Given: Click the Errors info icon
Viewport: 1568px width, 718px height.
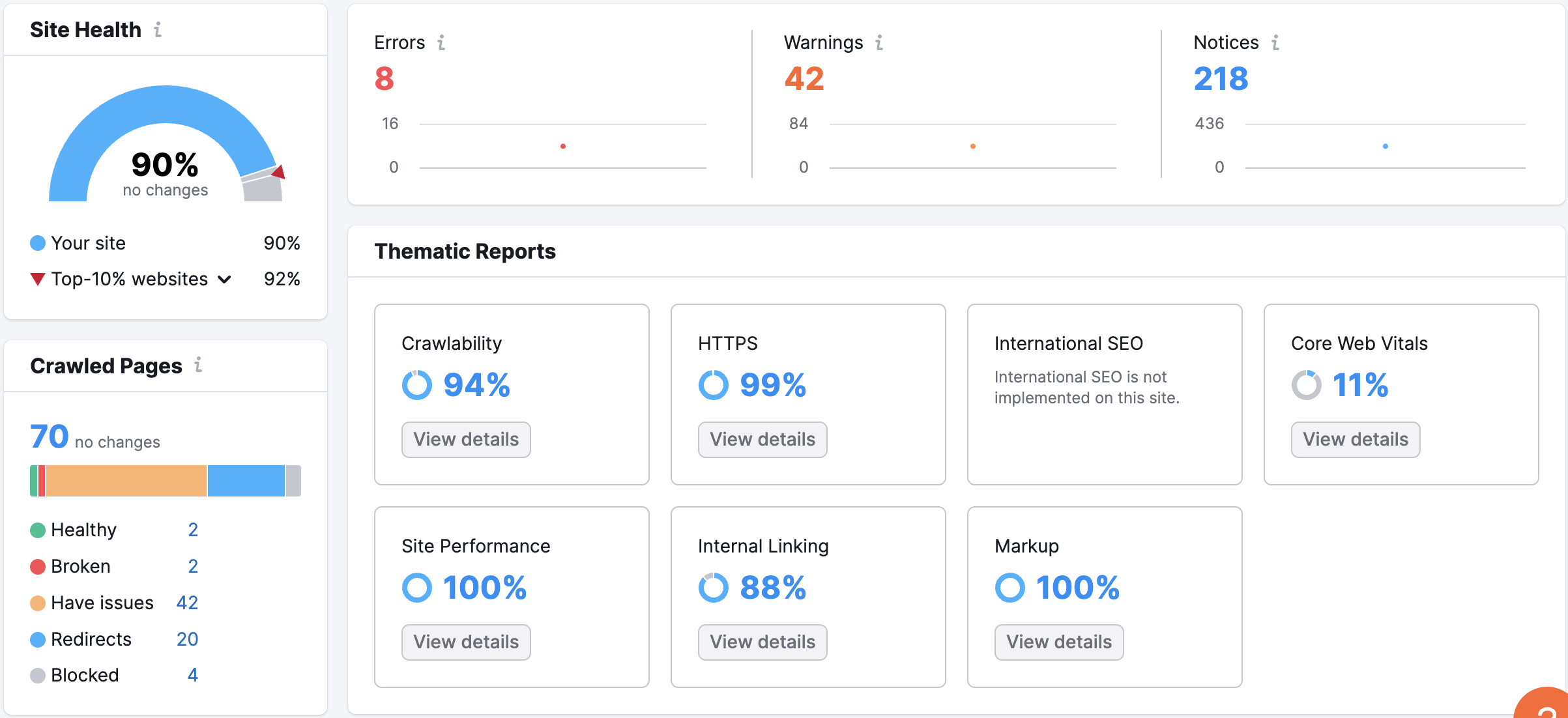Looking at the screenshot, I should tap(441, 42).
